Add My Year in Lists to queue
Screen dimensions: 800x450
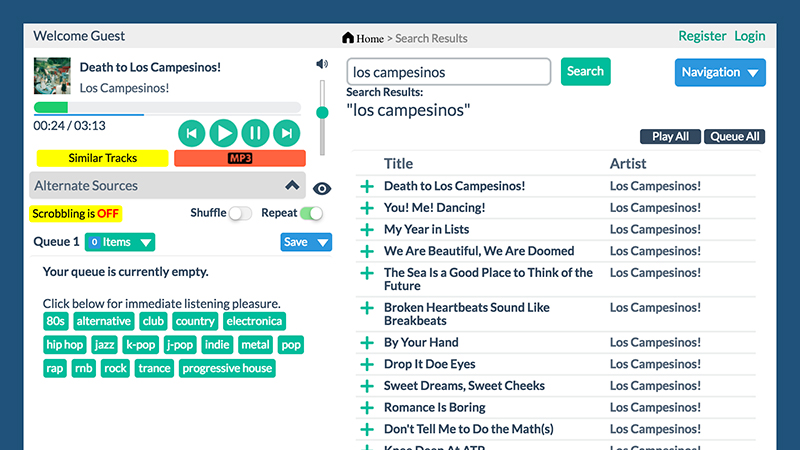[367, 230]
